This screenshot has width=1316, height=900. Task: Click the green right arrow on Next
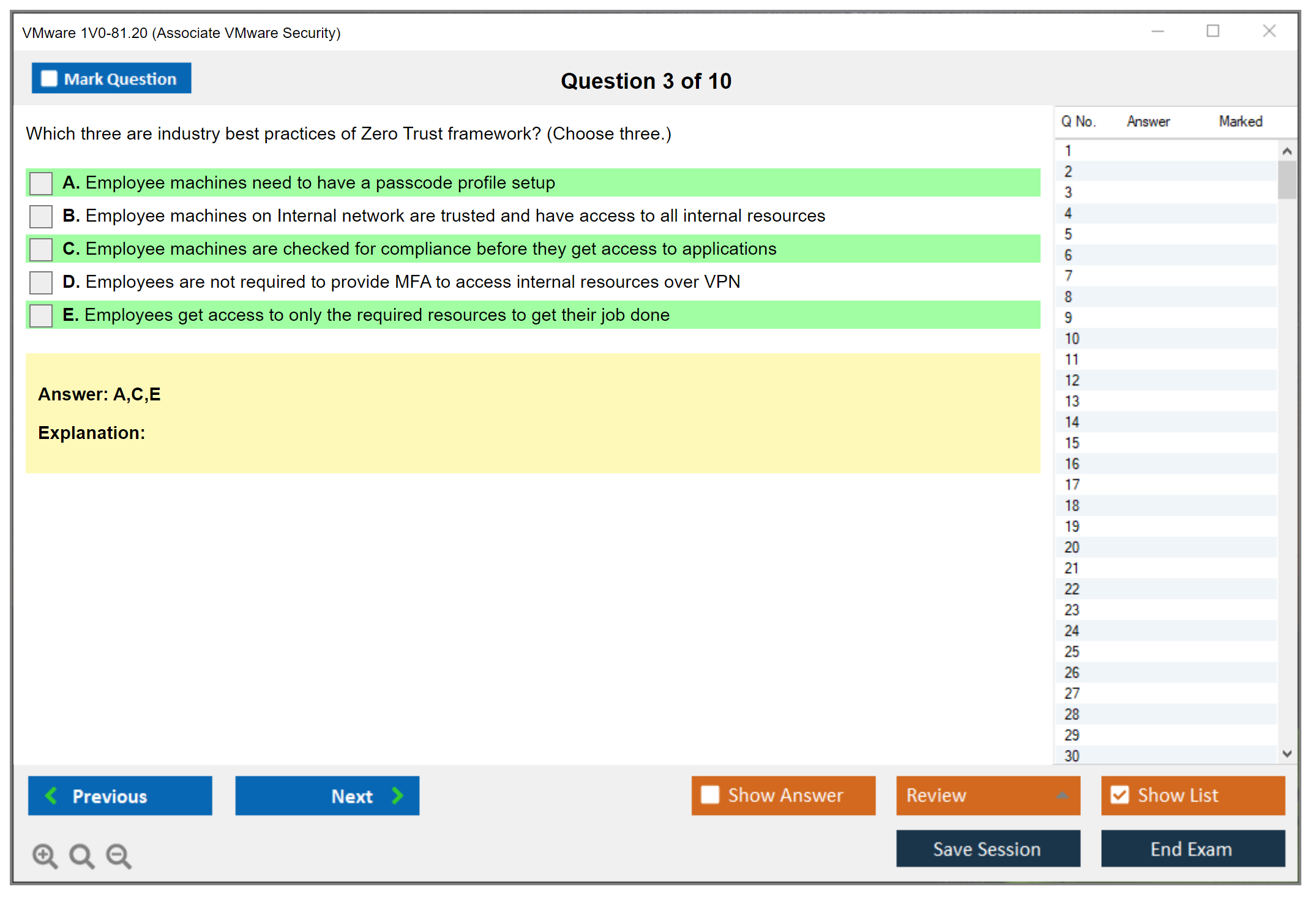tap(398, 795)
